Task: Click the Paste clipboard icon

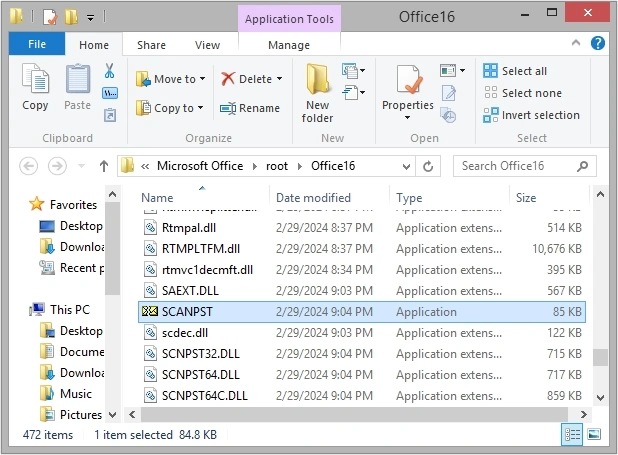Action: pos(78,79)
